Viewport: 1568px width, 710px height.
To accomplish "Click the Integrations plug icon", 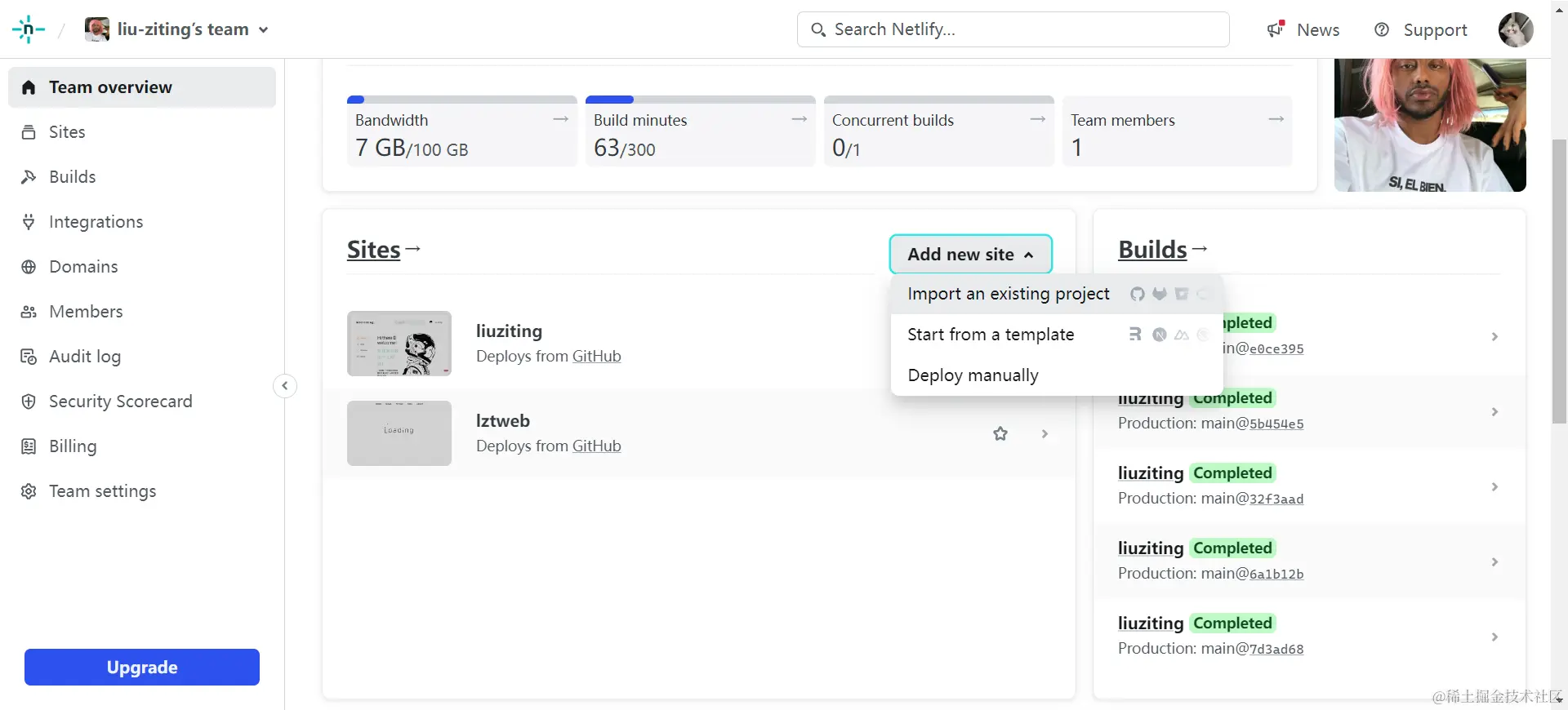I will pyautogui.click(x=29, y=222).
